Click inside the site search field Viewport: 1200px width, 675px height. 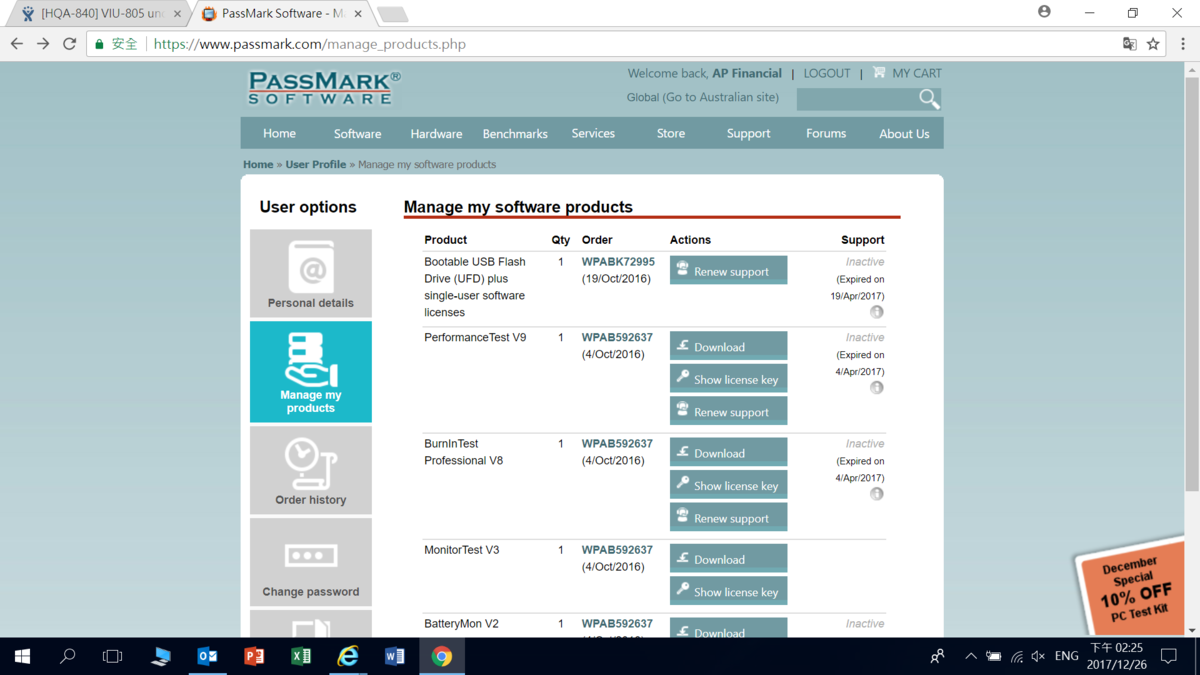(x=857, y=98)
